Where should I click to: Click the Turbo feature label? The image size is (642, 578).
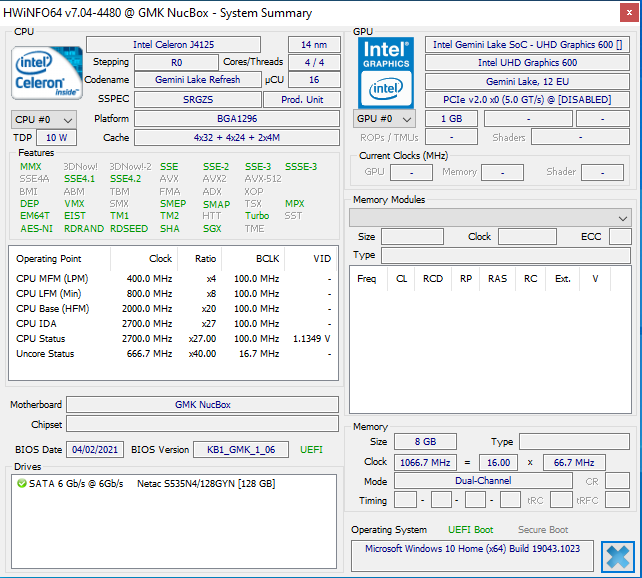(257, 216)
